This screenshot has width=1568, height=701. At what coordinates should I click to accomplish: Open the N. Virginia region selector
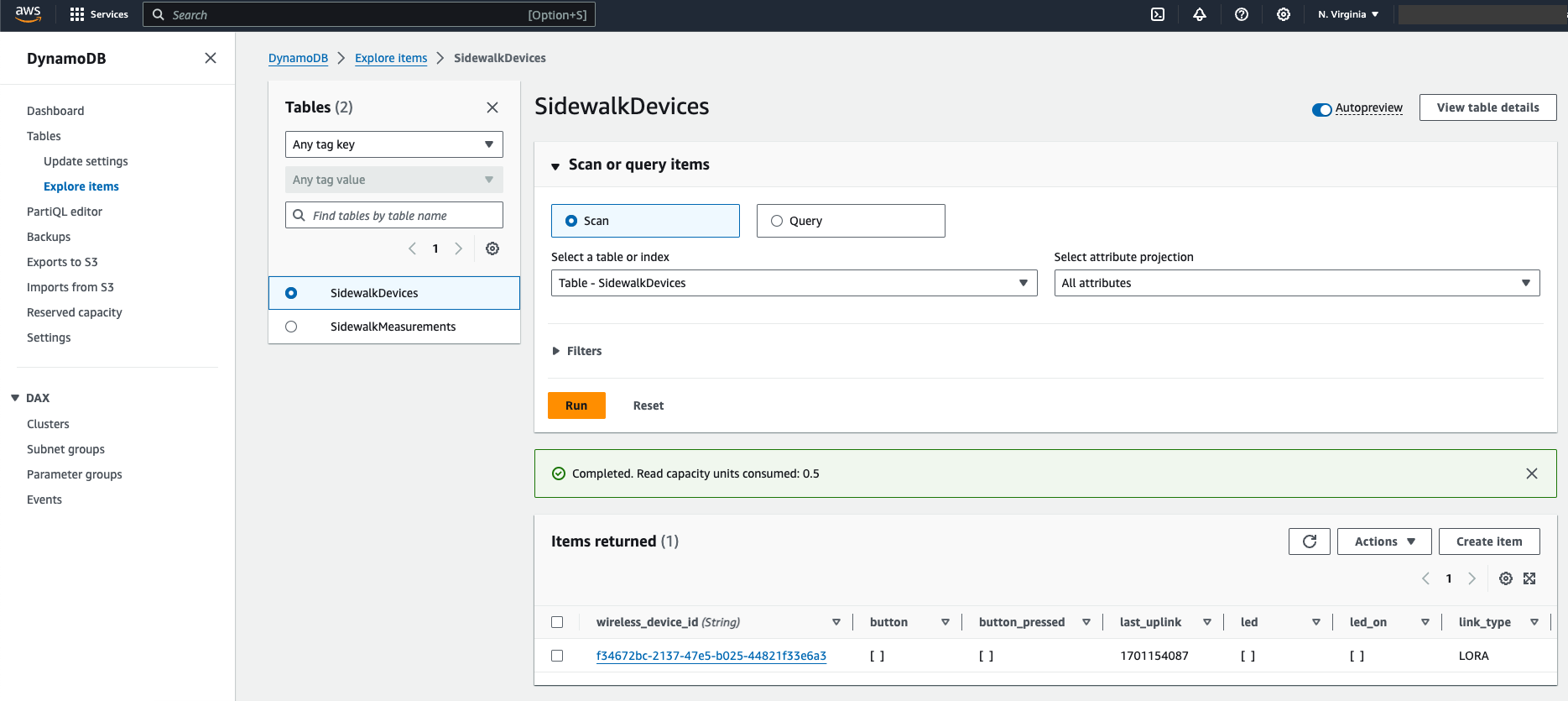tap(1348, 14)
